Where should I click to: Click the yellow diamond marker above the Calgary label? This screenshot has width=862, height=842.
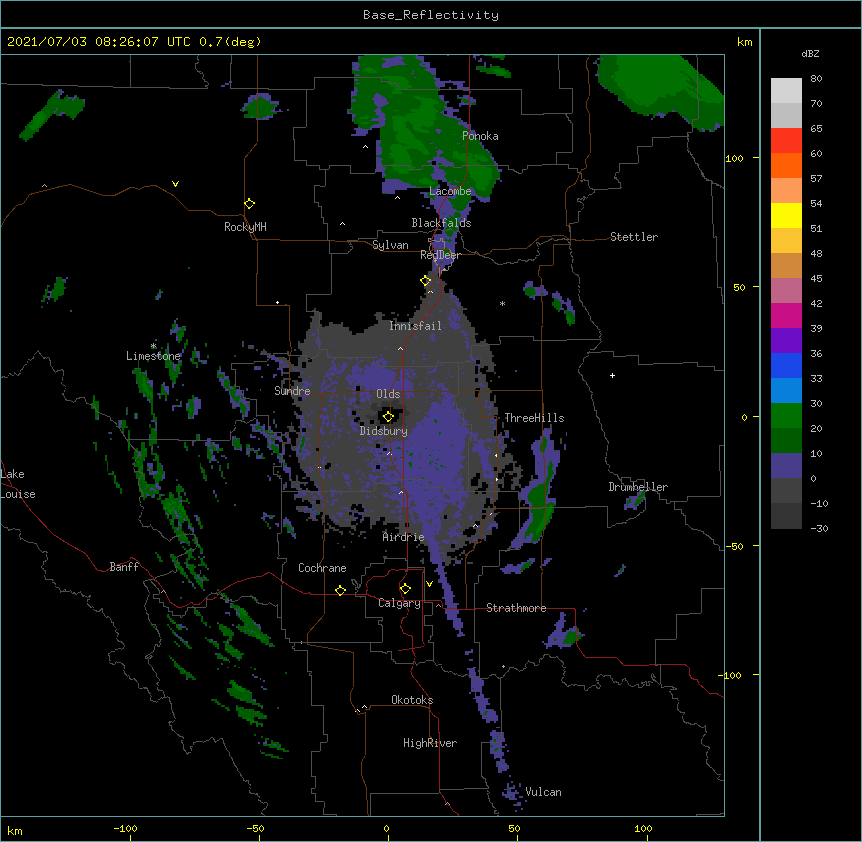405,589
